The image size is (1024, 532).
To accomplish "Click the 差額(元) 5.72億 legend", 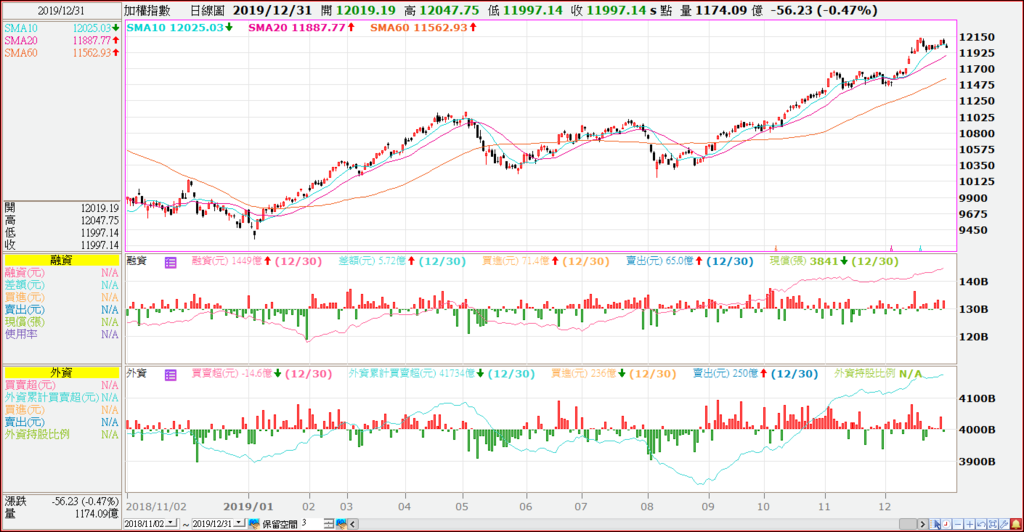I will (x=402, y=261).
